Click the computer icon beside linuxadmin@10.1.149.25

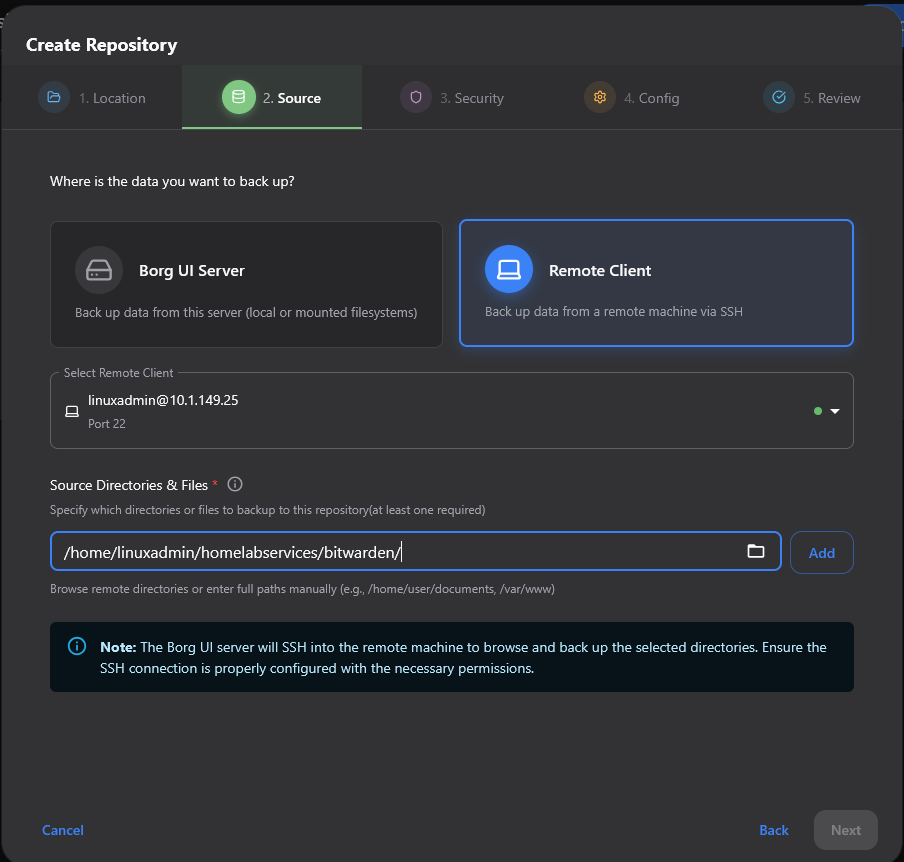tap(70, 411)
